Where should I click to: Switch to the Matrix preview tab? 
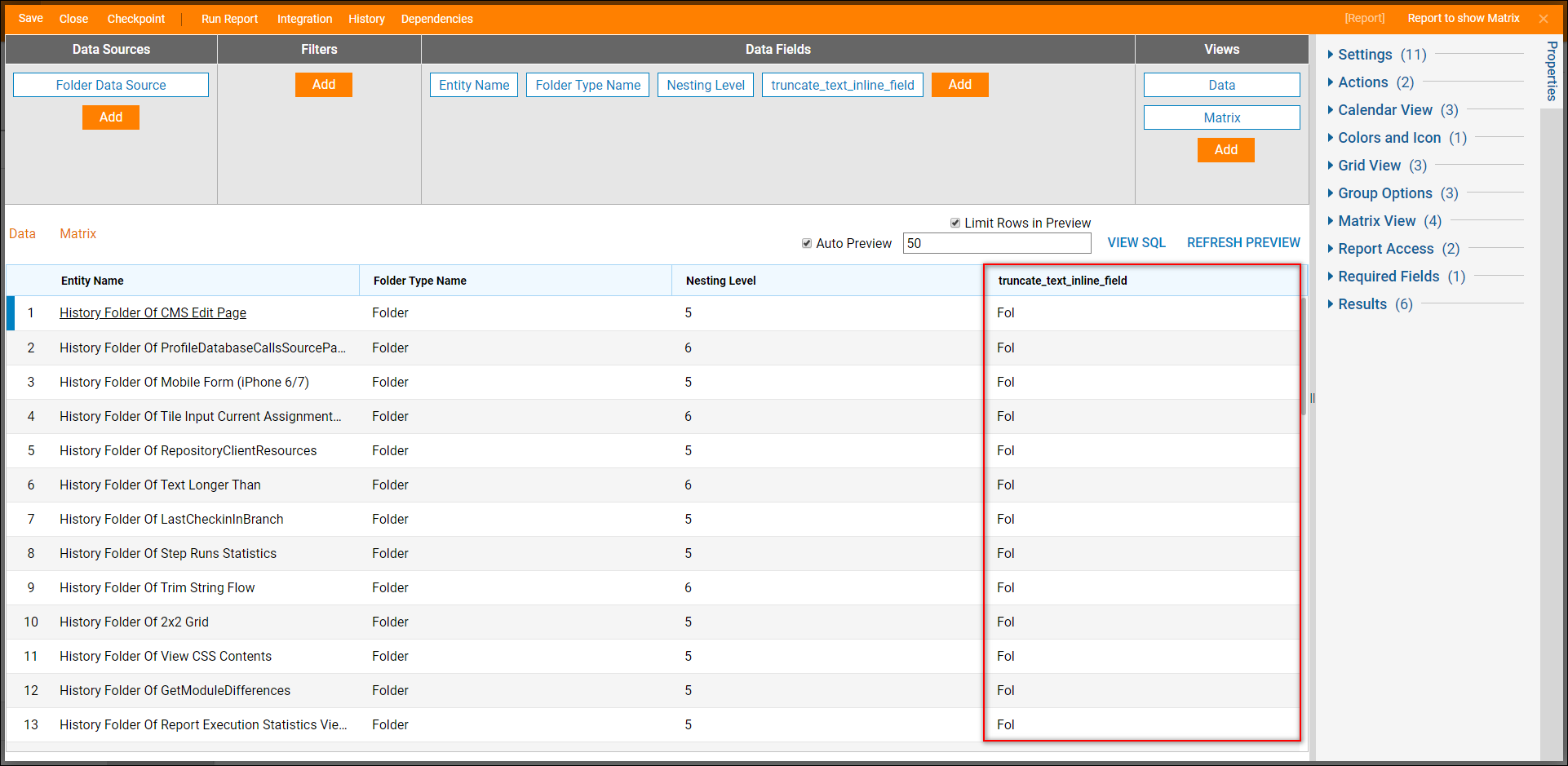[78, 233]
